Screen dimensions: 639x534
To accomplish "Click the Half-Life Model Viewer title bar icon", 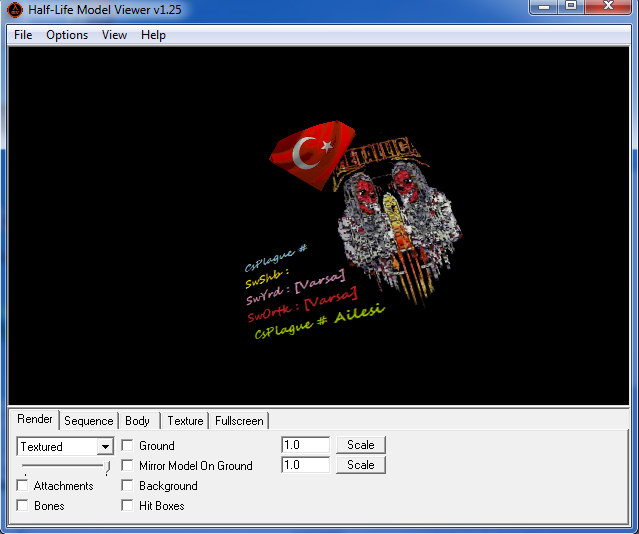I will [x=14, y=10].
